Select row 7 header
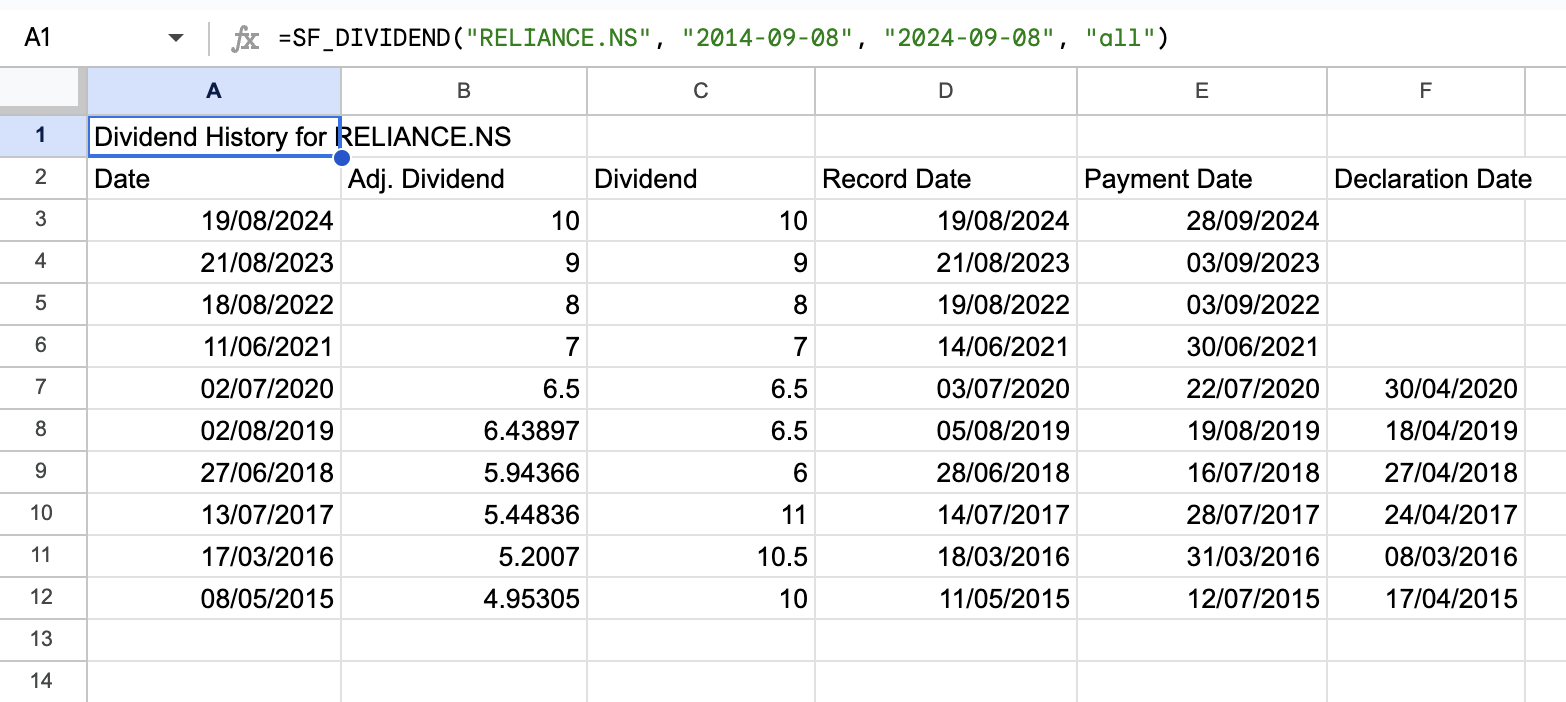The width and height of the screenshot is (1566, 702). coord(42,388)
